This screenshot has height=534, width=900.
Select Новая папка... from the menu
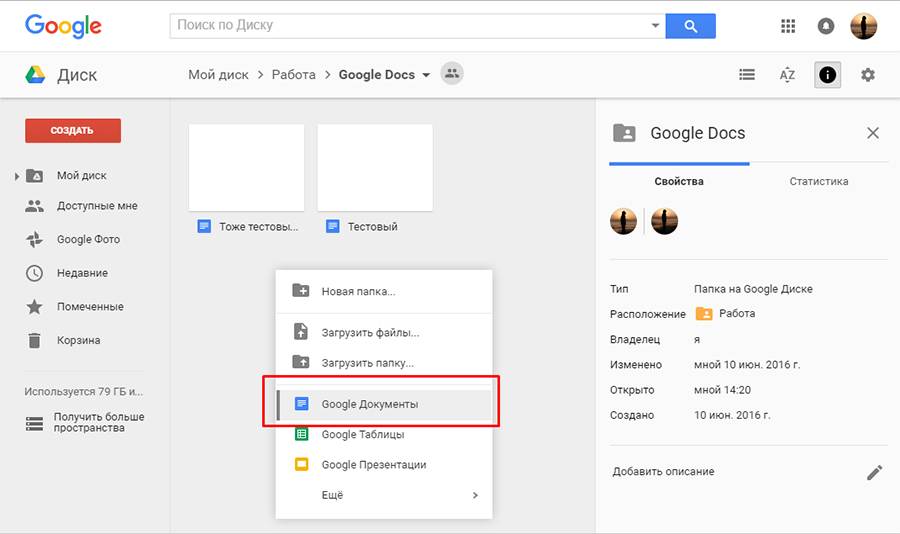coord(384,291)
